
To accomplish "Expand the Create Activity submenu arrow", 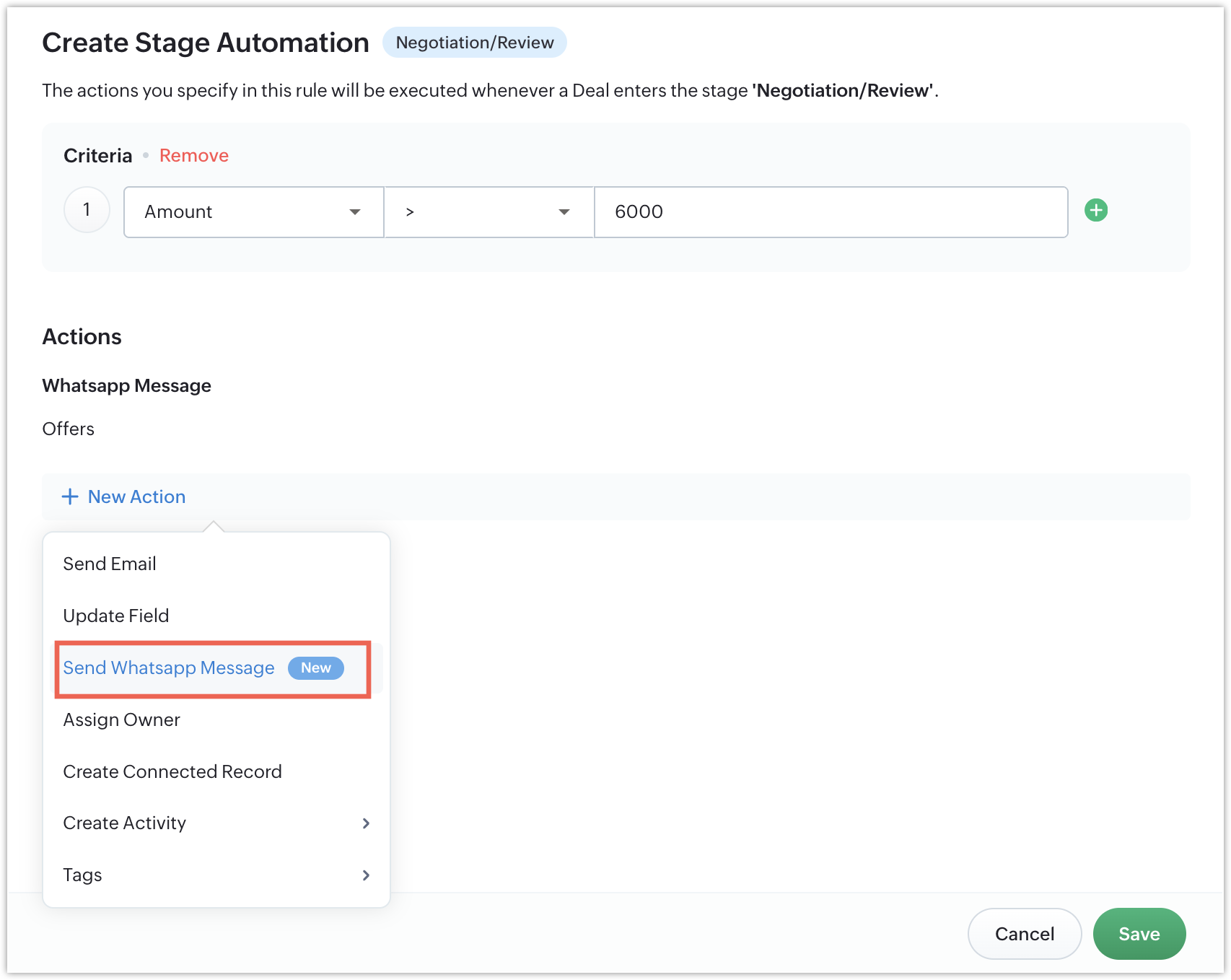I will [x=366, y=823].
